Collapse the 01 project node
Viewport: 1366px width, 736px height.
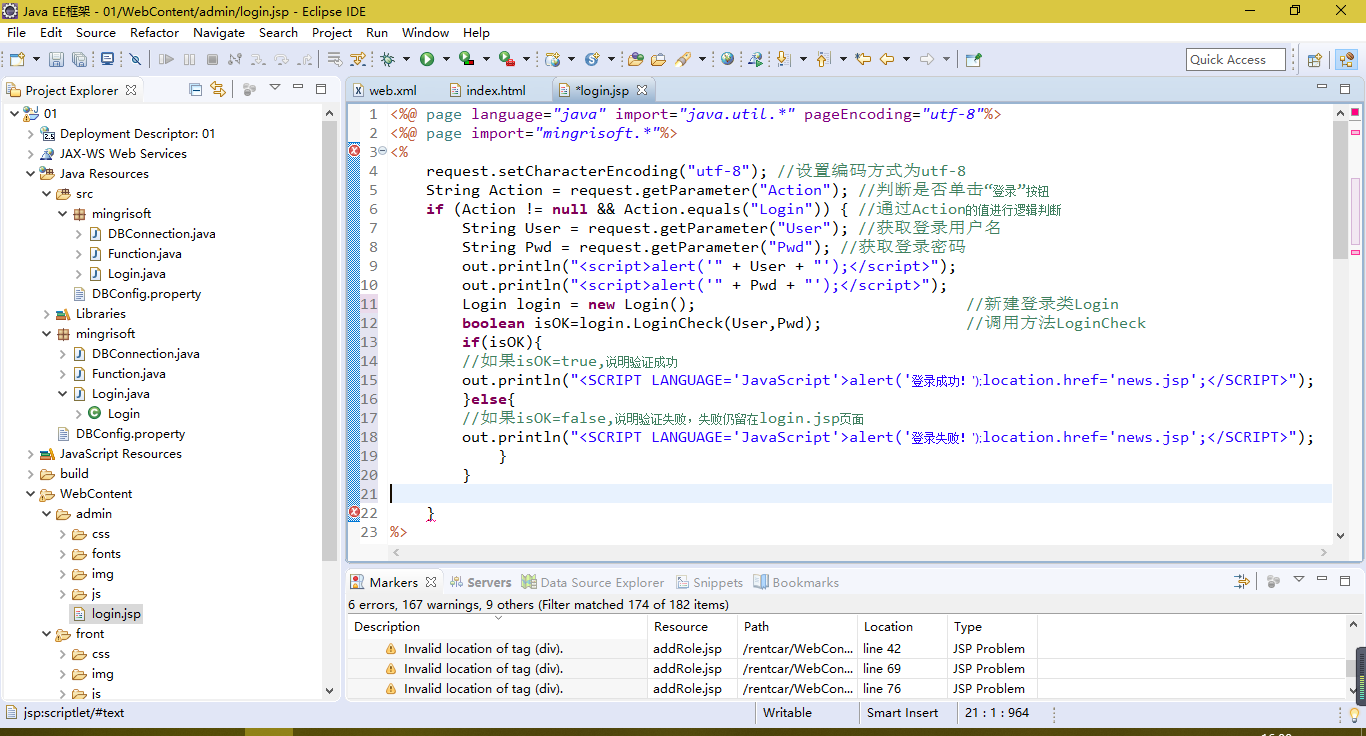[13, 113]
